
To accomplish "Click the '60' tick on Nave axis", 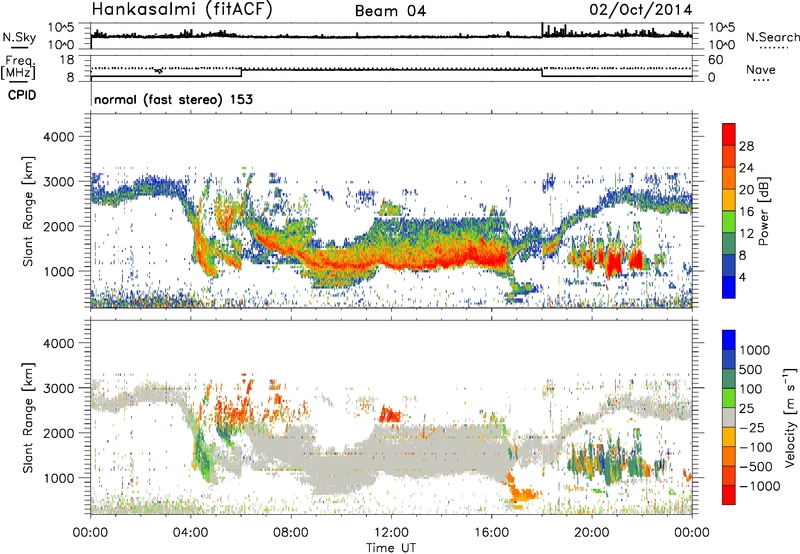I will tap(715, 60).
